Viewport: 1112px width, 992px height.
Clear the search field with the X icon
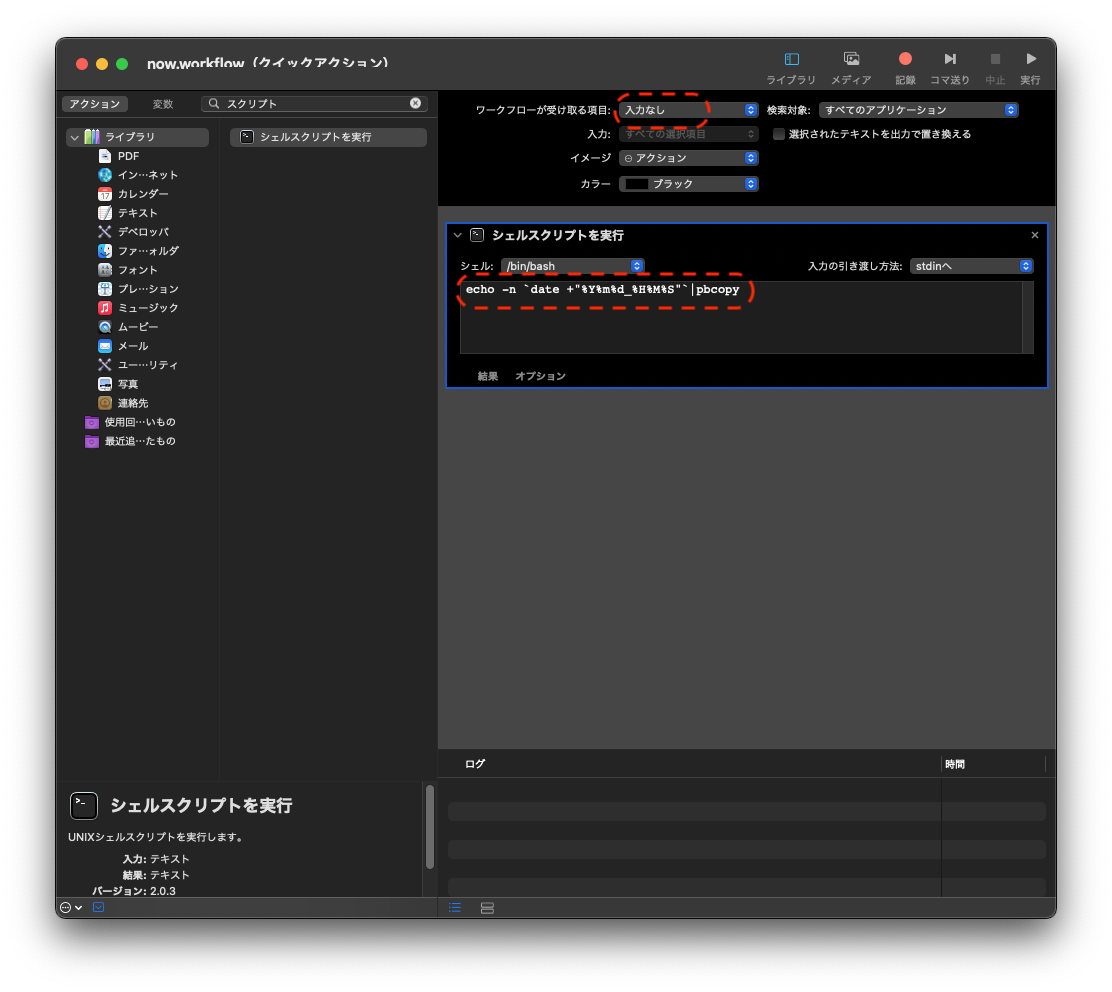pyautogui.click(x=416, y=104)
